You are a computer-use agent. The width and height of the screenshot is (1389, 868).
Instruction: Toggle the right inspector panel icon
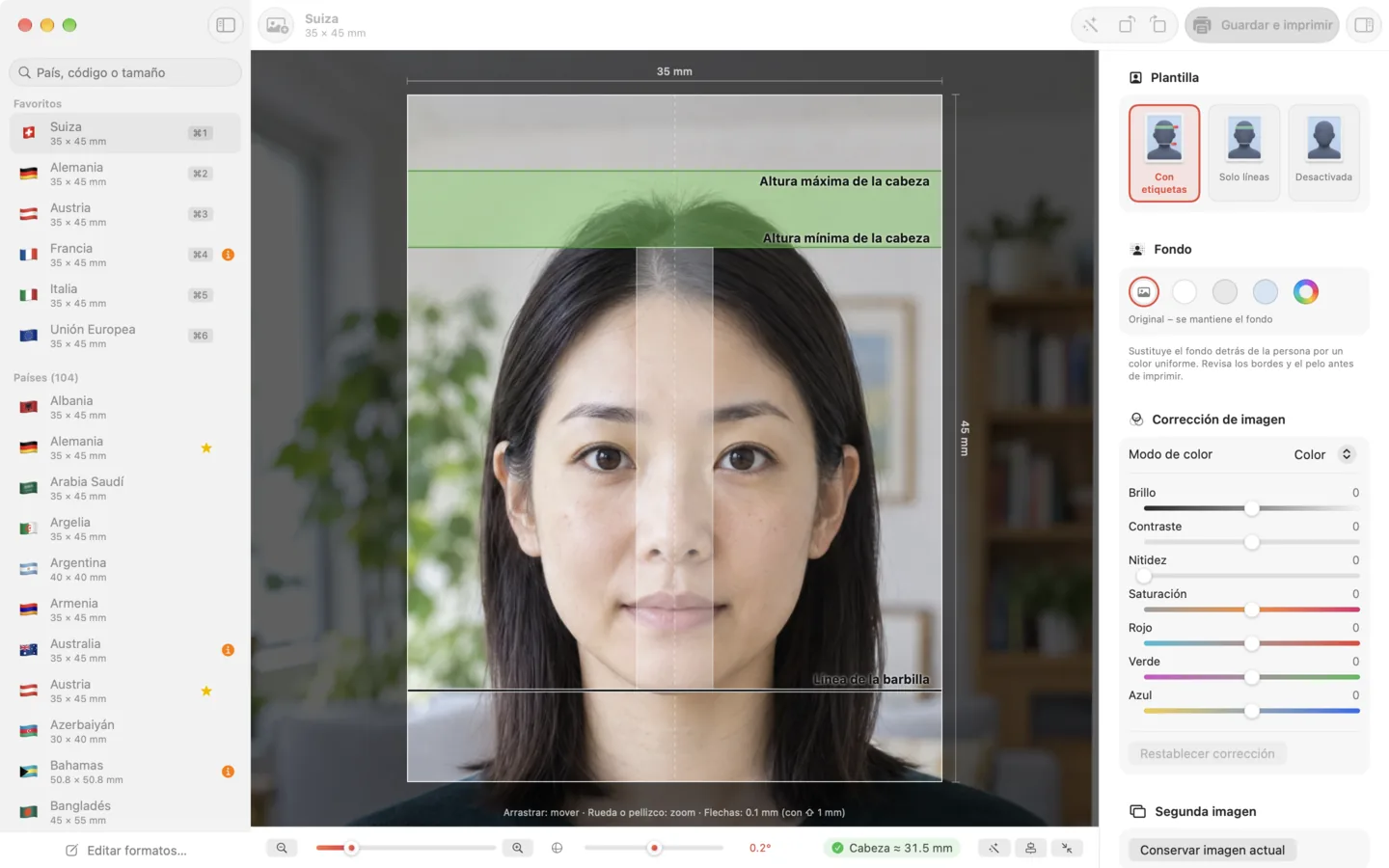point(1364,25)
